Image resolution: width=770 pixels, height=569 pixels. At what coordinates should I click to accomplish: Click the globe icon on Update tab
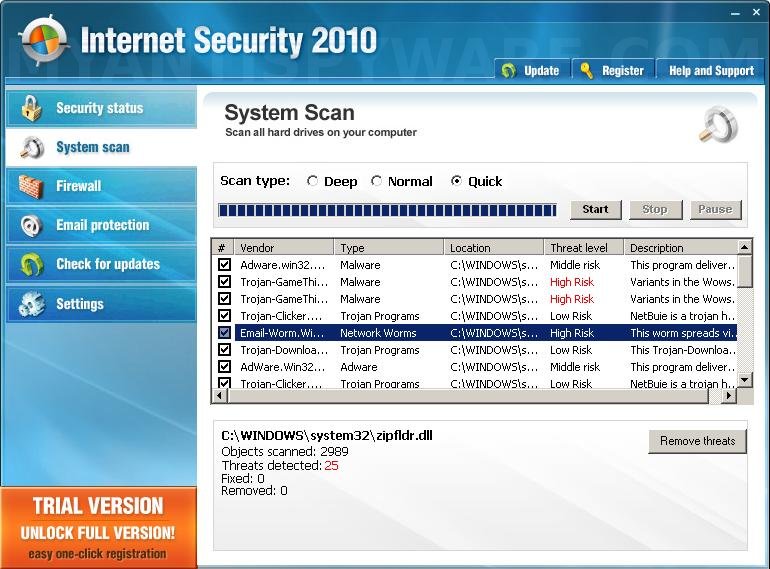point(508,71)
